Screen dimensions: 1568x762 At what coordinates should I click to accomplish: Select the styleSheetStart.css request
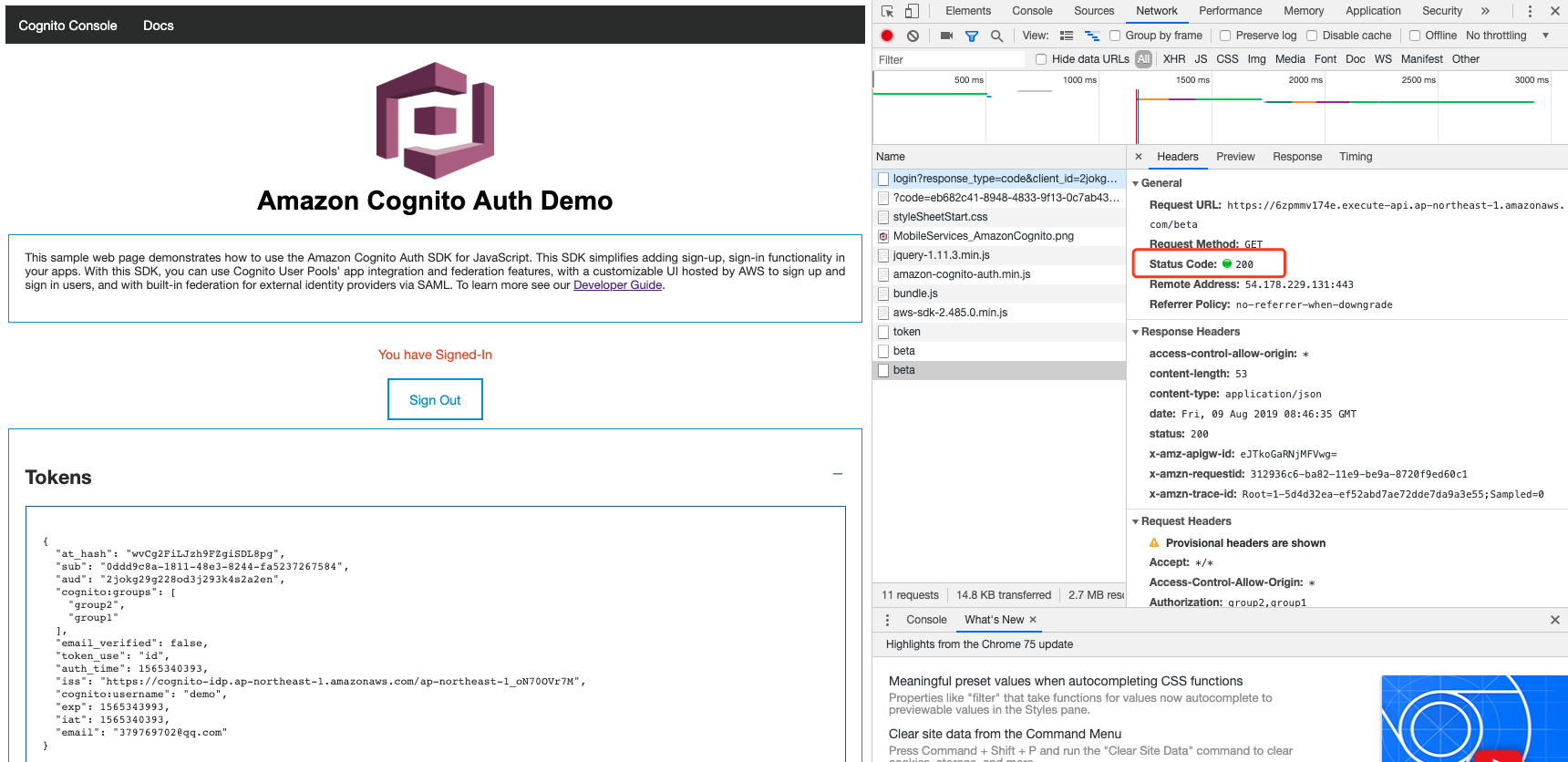[x=999, y=217]
